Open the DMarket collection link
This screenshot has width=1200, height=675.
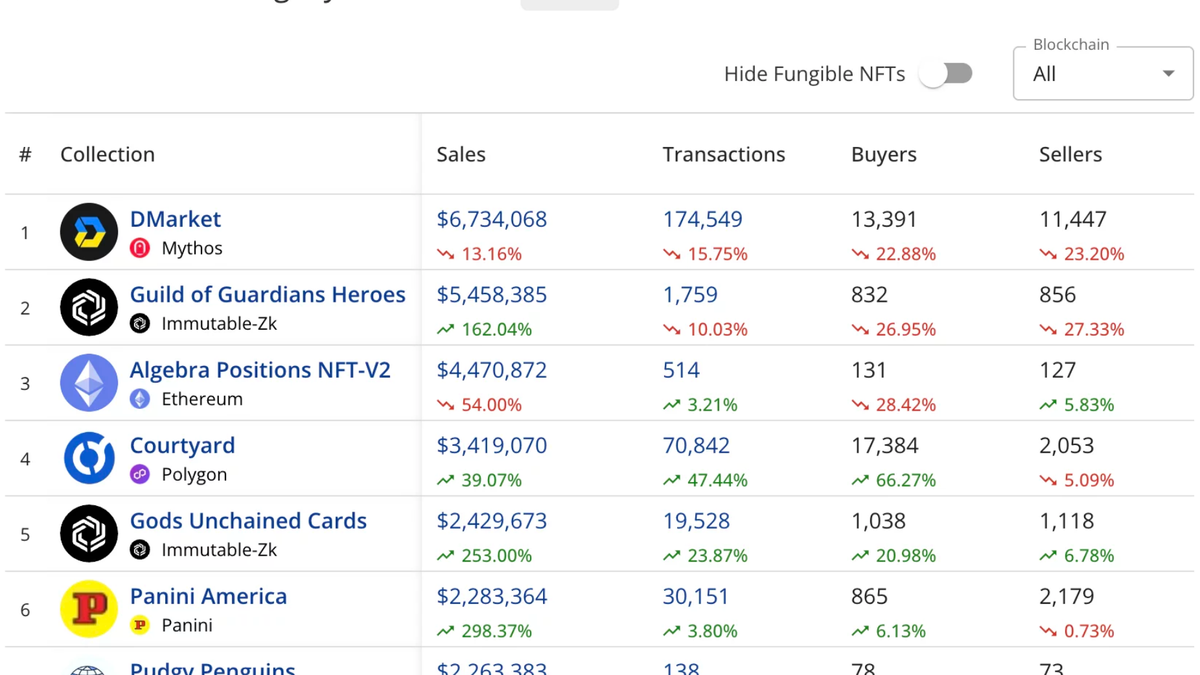[x=175, y=219]
